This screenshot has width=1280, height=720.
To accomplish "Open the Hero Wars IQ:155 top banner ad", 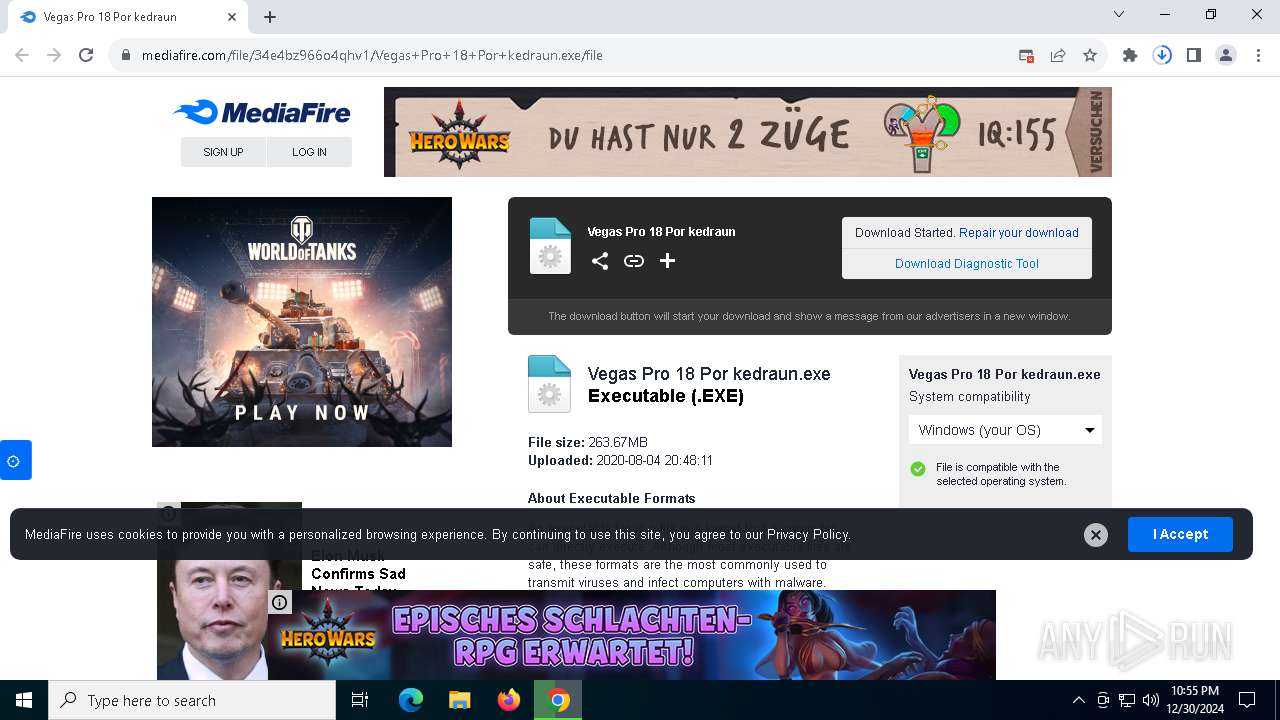I will (x=748, y=132).
